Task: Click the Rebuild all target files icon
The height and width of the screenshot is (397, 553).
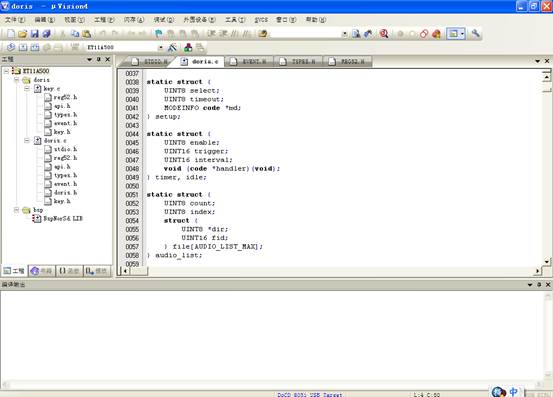Action: (35, 47)
